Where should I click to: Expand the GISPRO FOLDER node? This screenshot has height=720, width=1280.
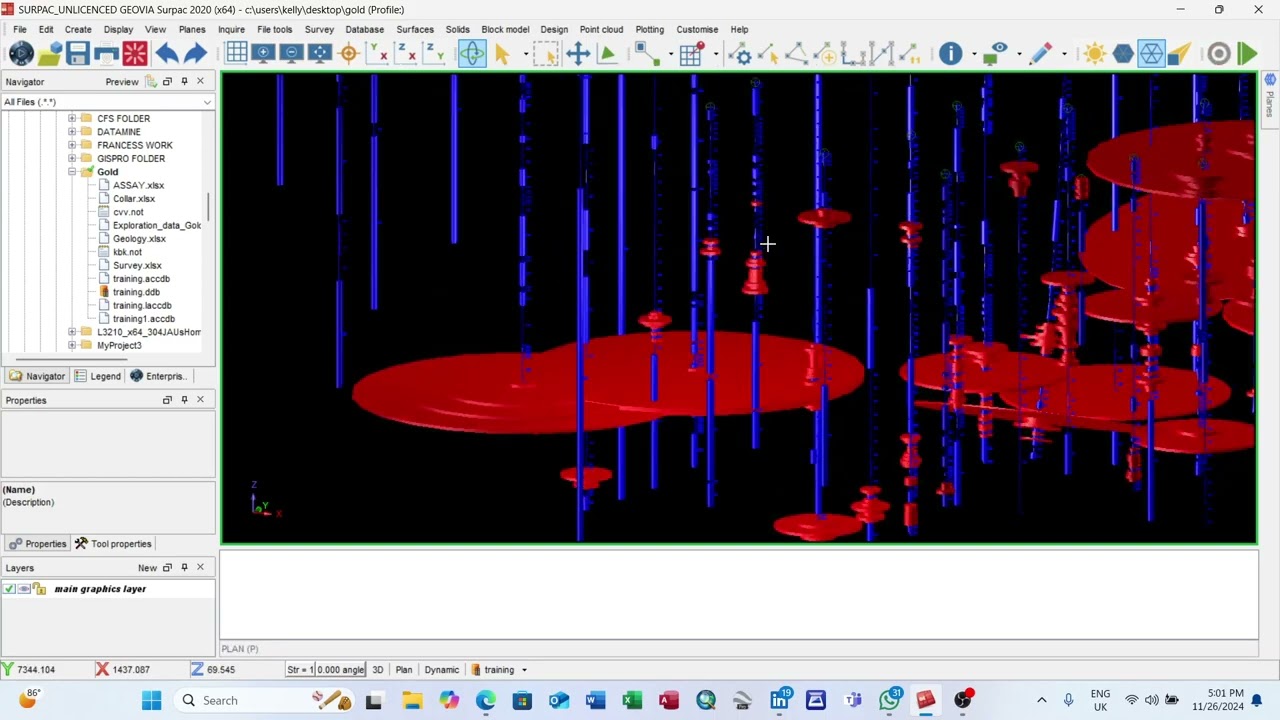click(x=72, y=159)
